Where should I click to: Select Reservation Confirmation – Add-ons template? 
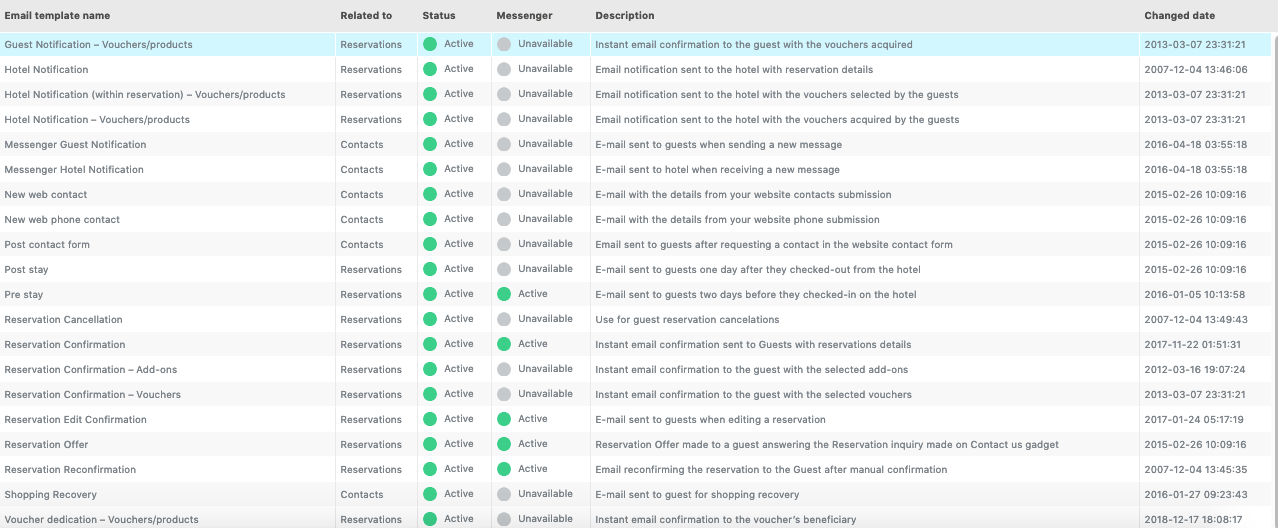point(90,369)
